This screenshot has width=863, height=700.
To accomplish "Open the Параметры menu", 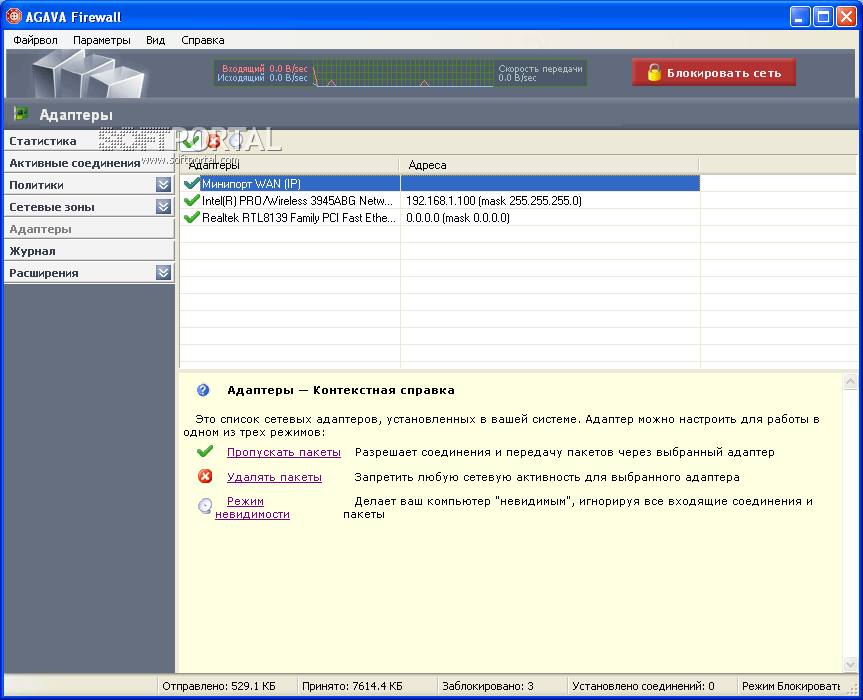I will (102, 40).
